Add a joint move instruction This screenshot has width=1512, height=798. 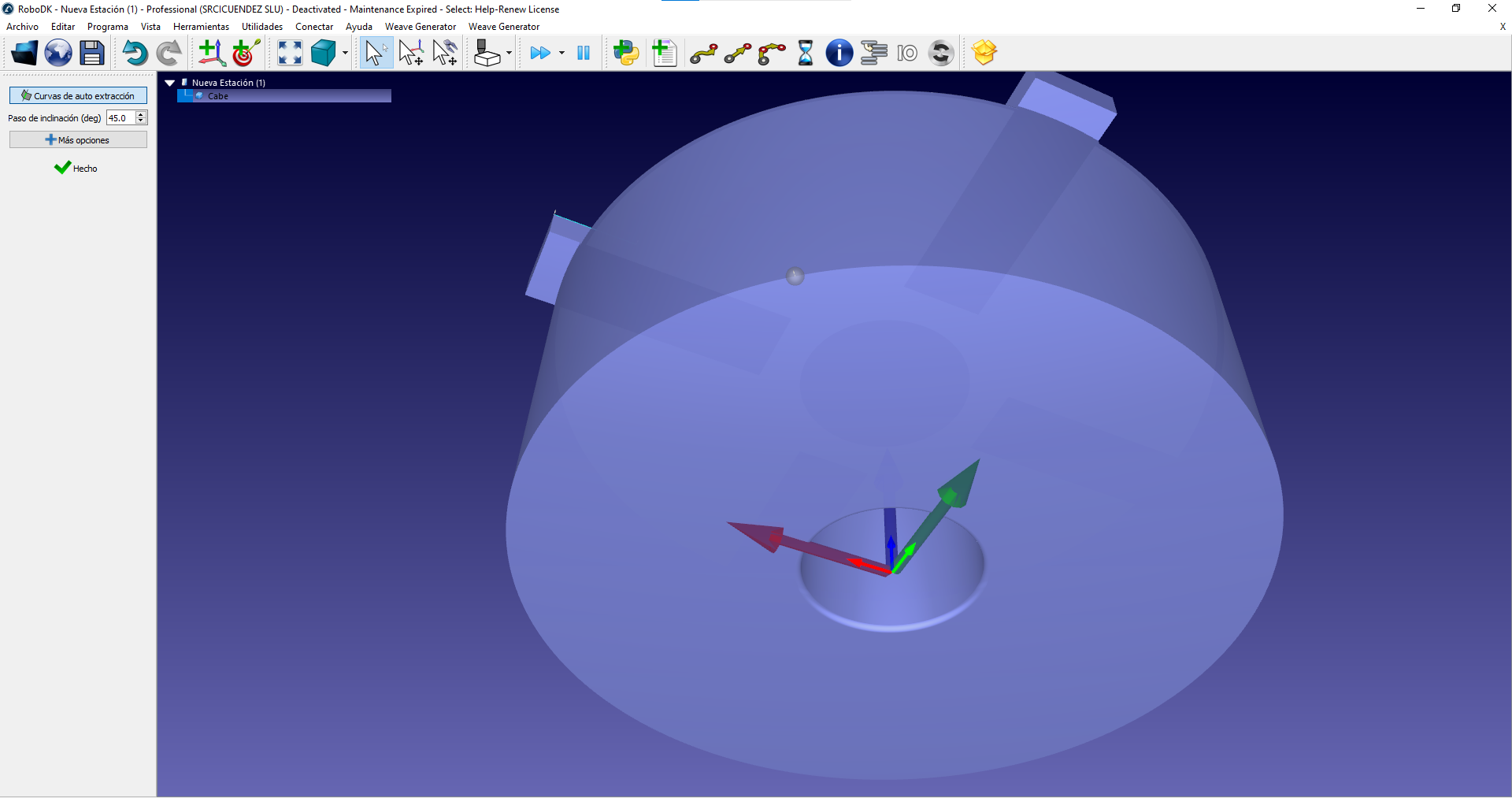pyautogui.click(x=703, y=54)
